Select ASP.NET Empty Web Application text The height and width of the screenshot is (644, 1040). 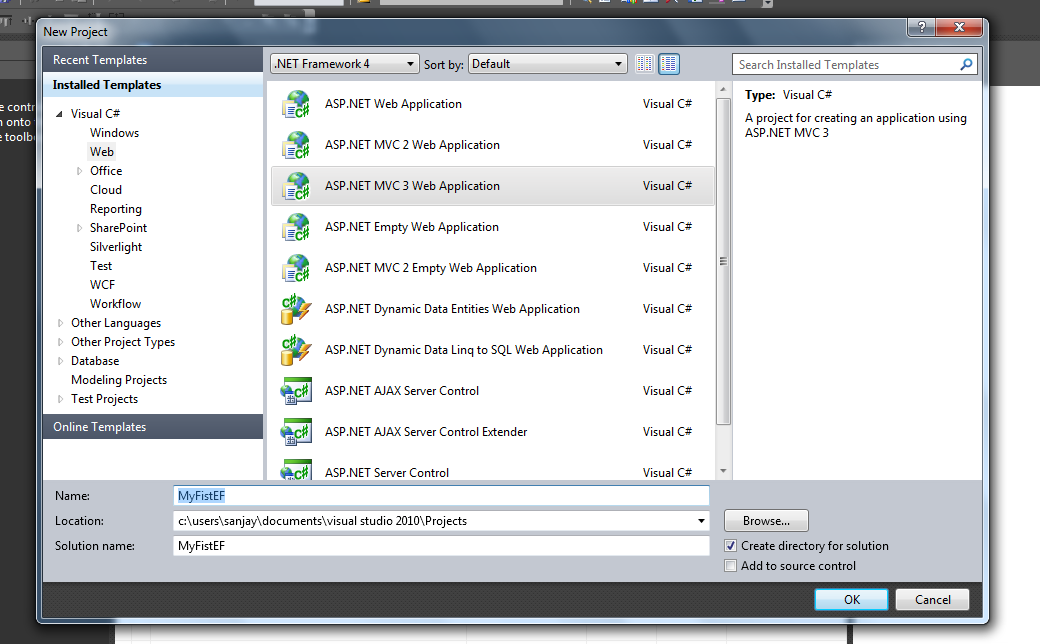pos(411,227)
